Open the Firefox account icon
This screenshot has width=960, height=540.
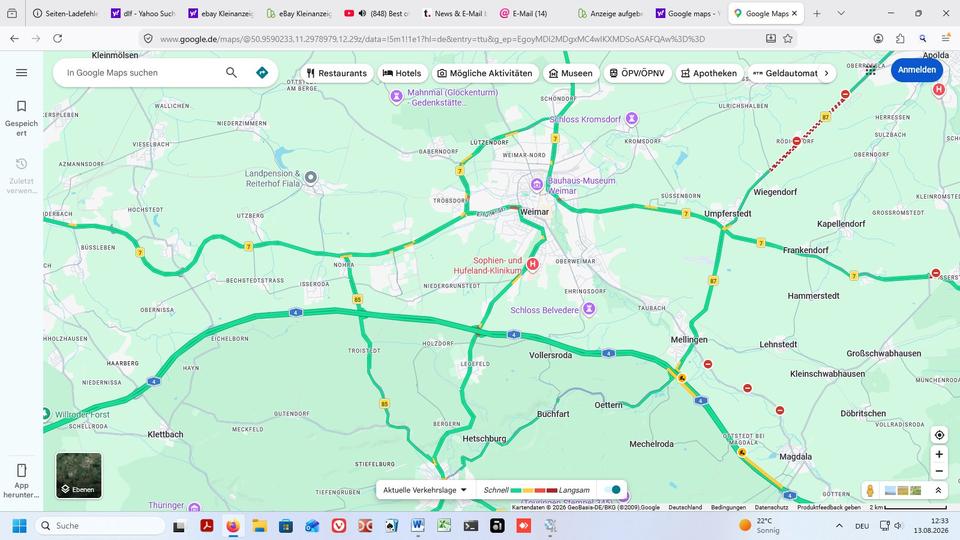[x=878, y=39]
